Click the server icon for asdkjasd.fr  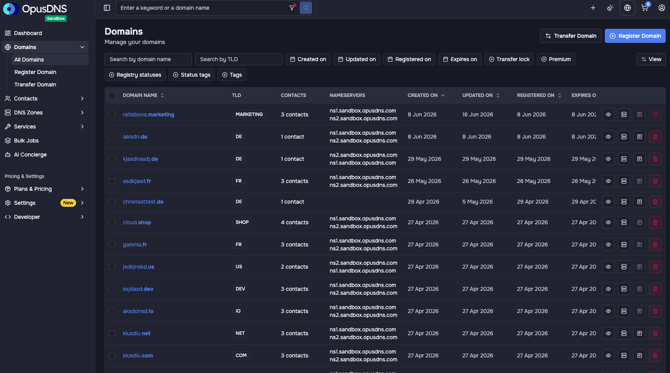(624, 181)
